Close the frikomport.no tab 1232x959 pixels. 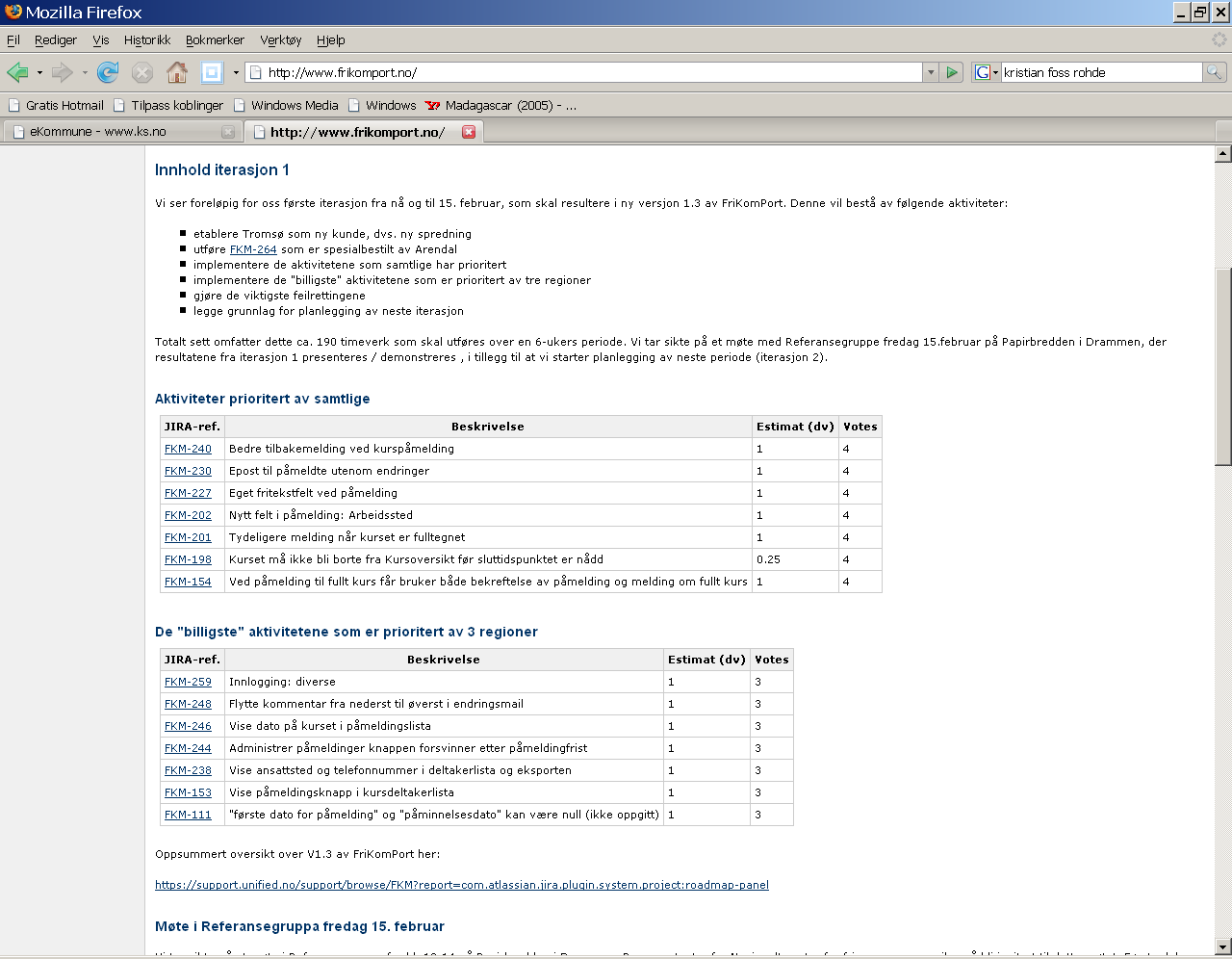tap(469, 132)
